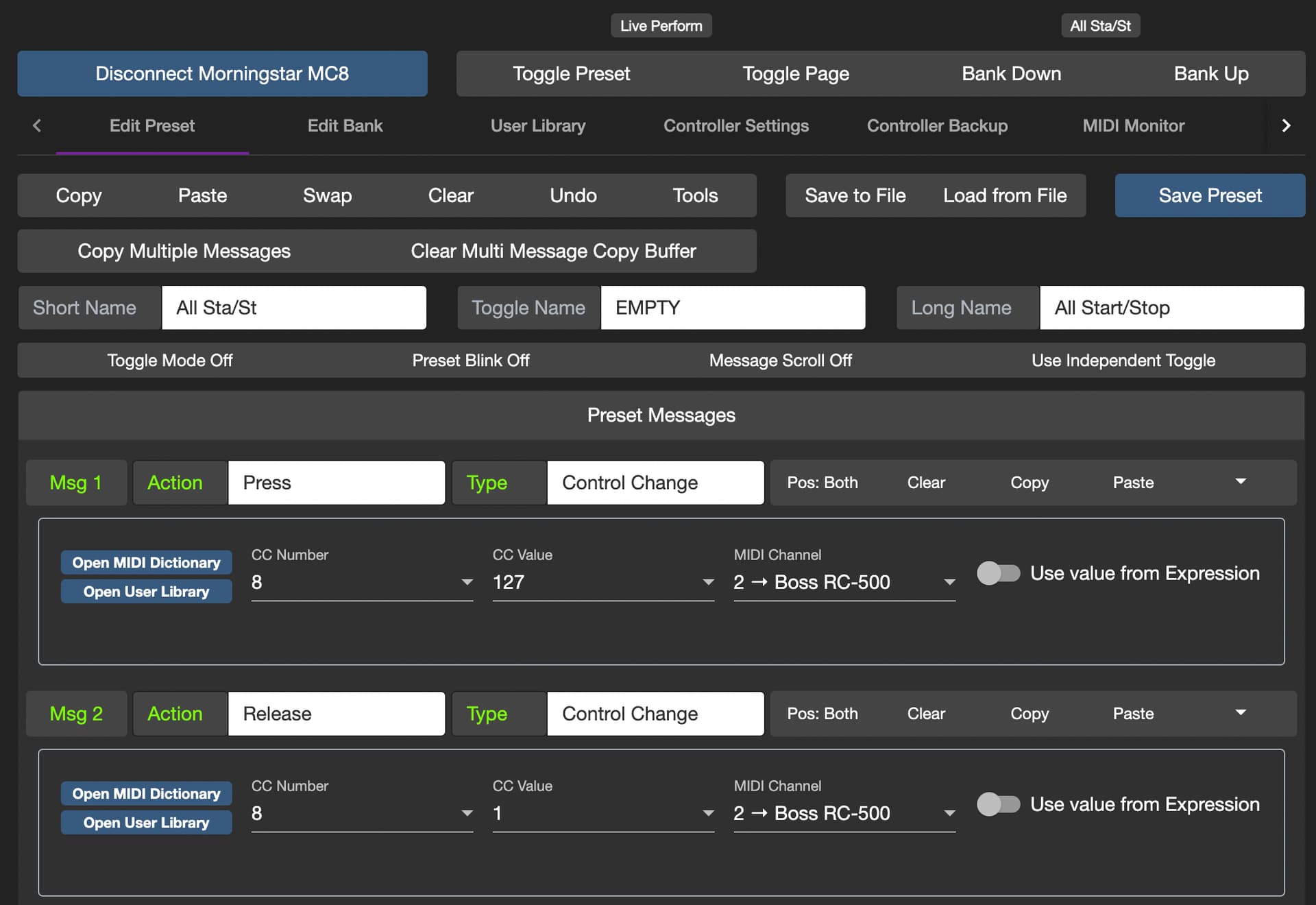1316x905 pixels.
Task: Open Msg 1 CC Number dropdown
Action: (362, 582)
